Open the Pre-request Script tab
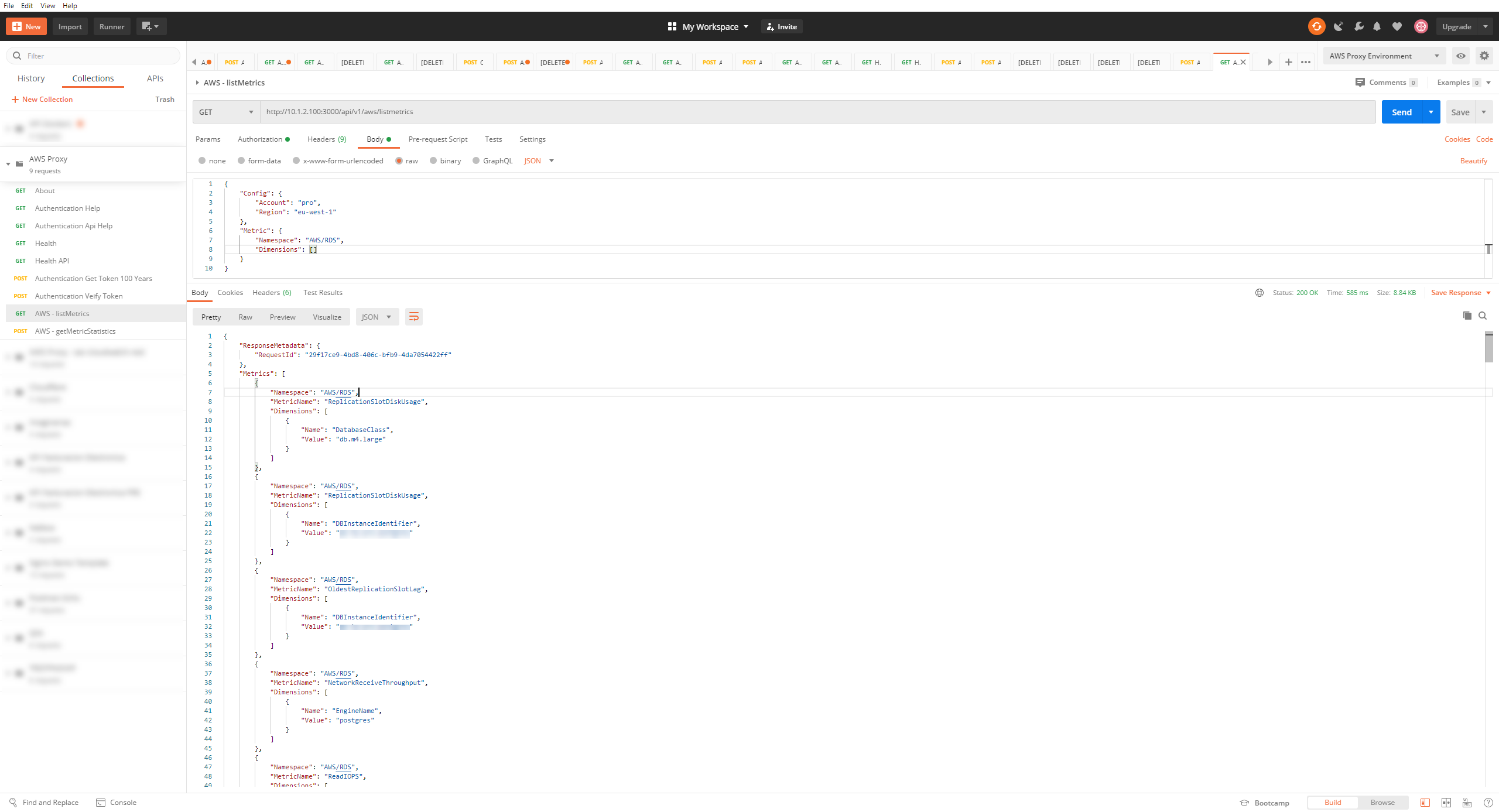1499x812 pixels. (437, 139)
